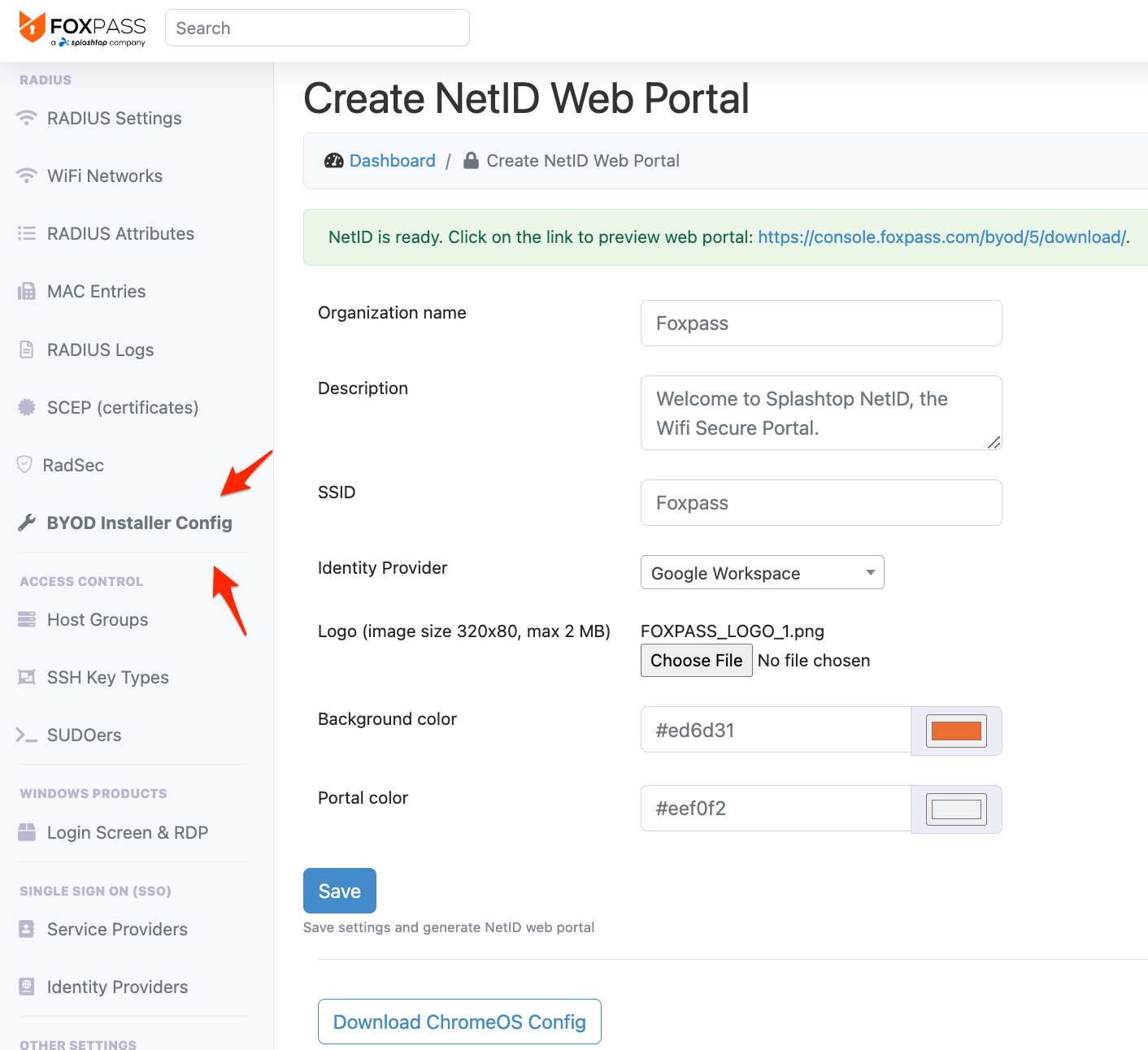Click the Dashboard gauge icon in breadcrumb
Screen dimensions: 1148x1050
click(x=334, y=161)
